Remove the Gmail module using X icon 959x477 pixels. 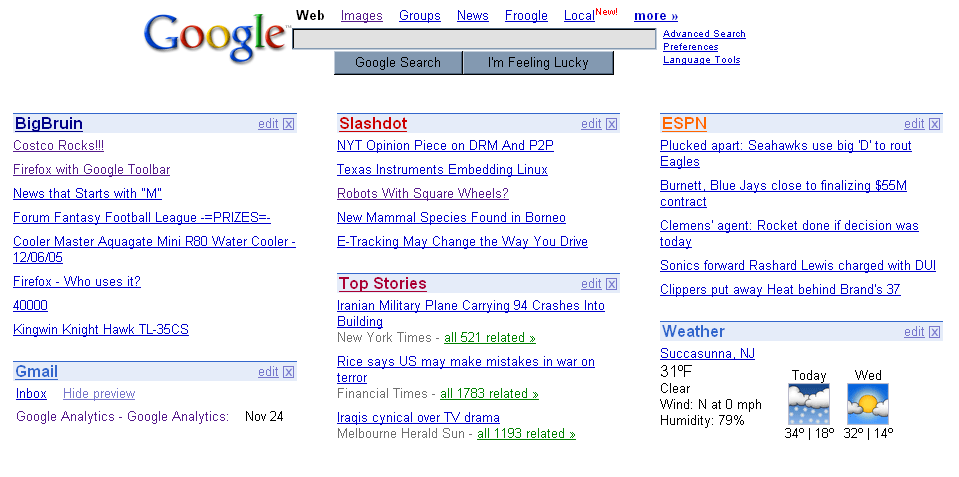289,372
